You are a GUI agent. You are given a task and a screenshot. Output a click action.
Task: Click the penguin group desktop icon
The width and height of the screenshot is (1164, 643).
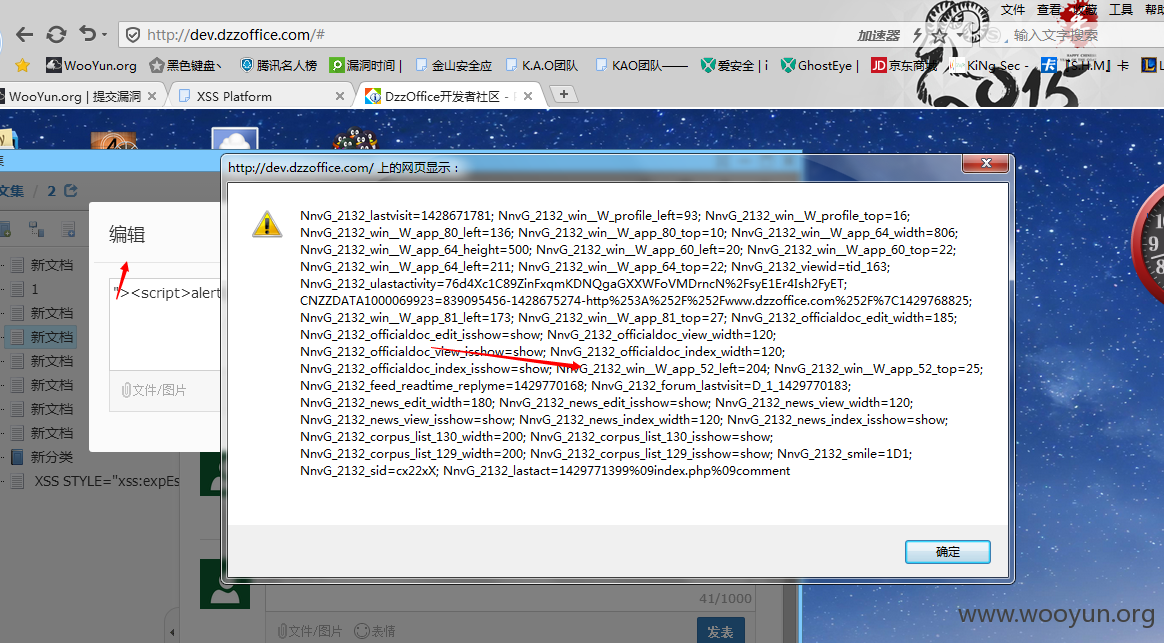(x=355, y=138)
